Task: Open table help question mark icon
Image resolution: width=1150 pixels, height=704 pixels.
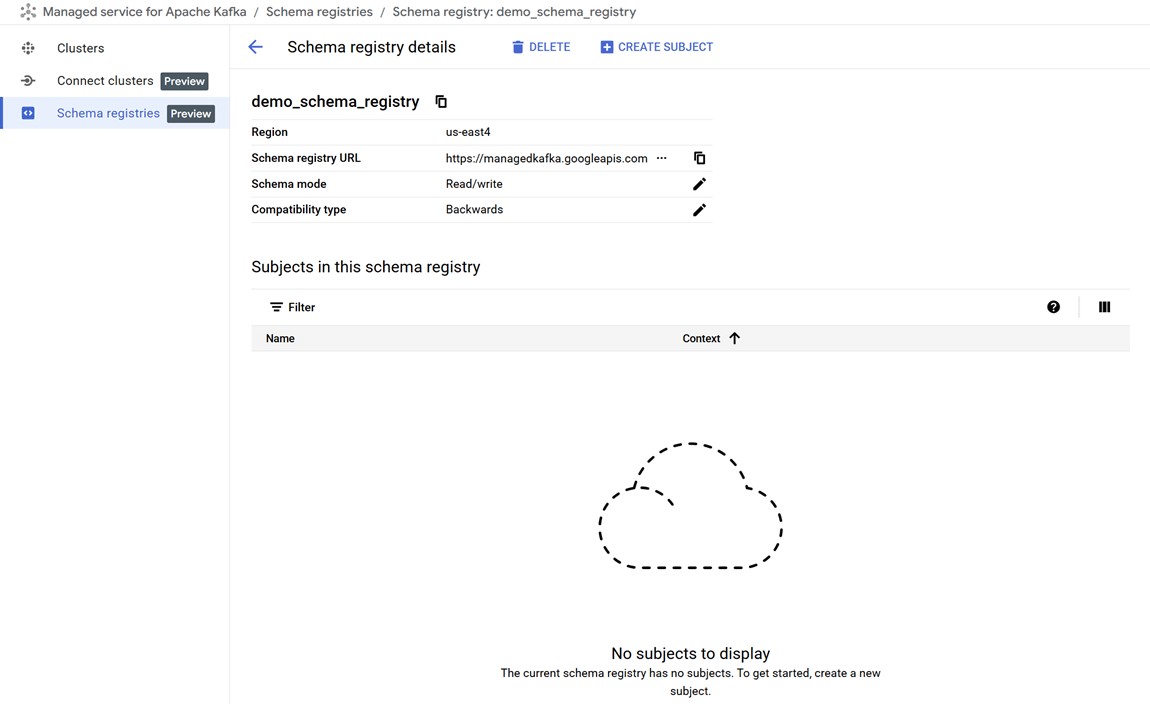Action: click(x=1053, y=307)
